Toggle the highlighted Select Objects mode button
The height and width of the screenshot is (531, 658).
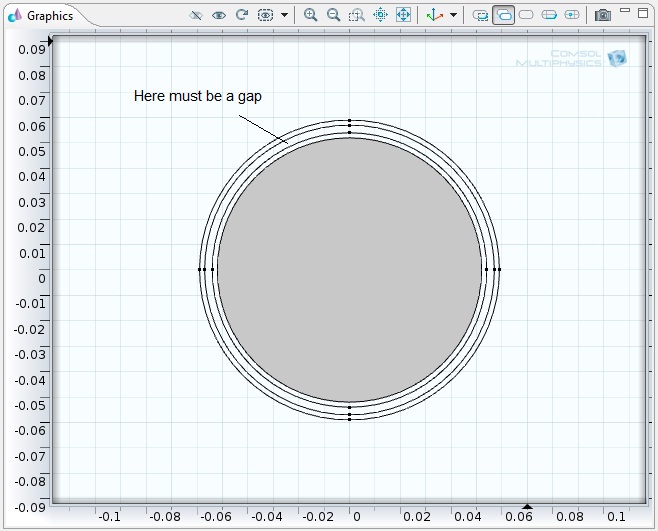[x=503, y=15]
